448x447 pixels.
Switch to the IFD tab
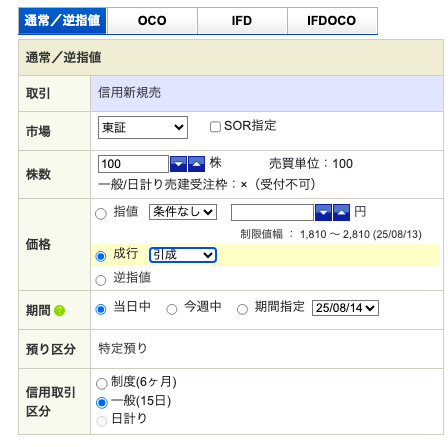point(242,21)
